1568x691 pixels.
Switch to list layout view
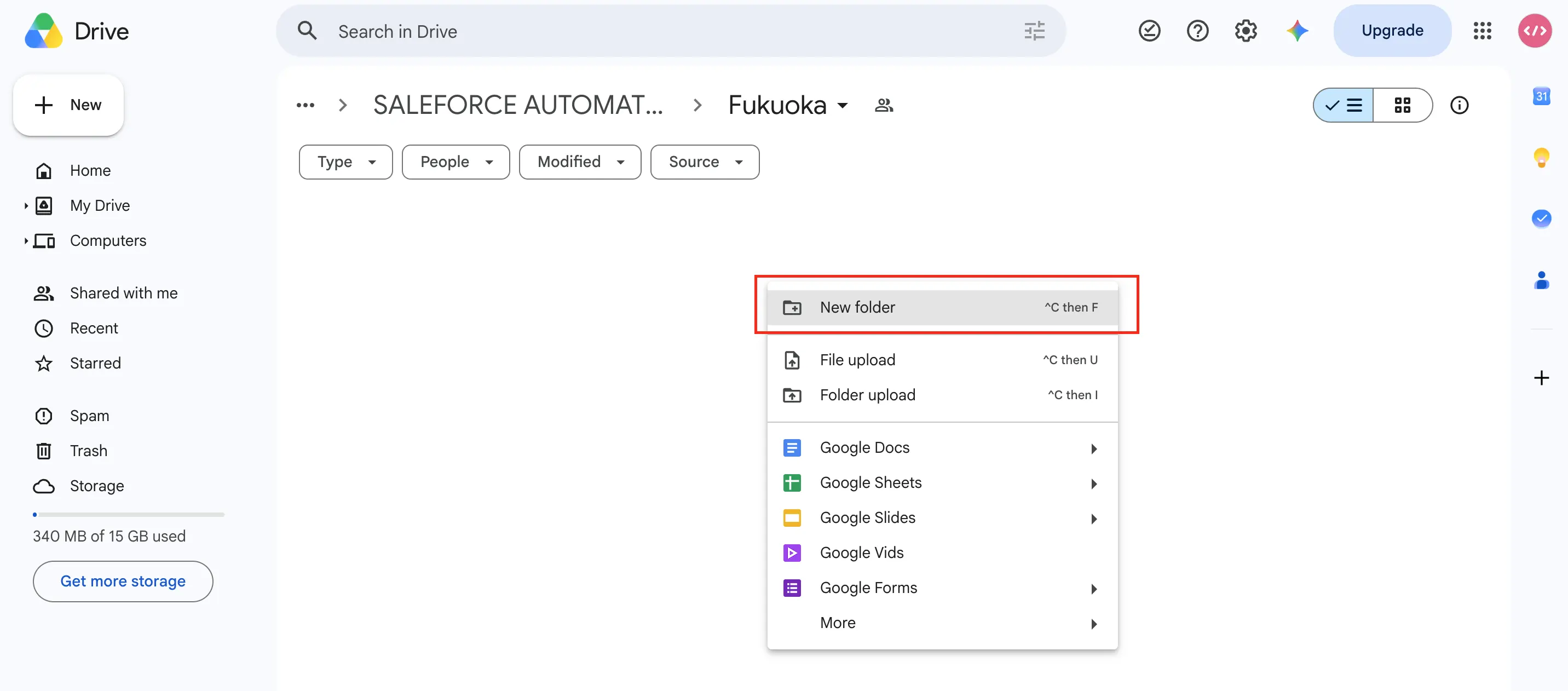pos(1344,105)
